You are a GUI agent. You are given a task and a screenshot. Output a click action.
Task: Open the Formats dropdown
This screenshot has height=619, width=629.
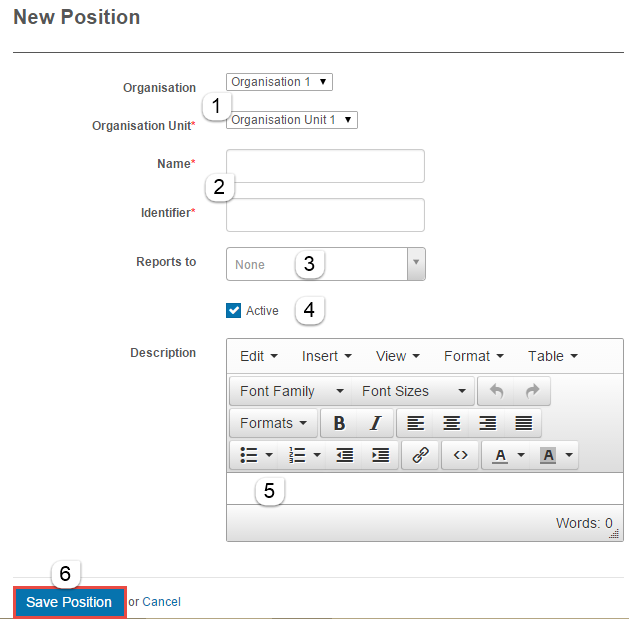274,423
